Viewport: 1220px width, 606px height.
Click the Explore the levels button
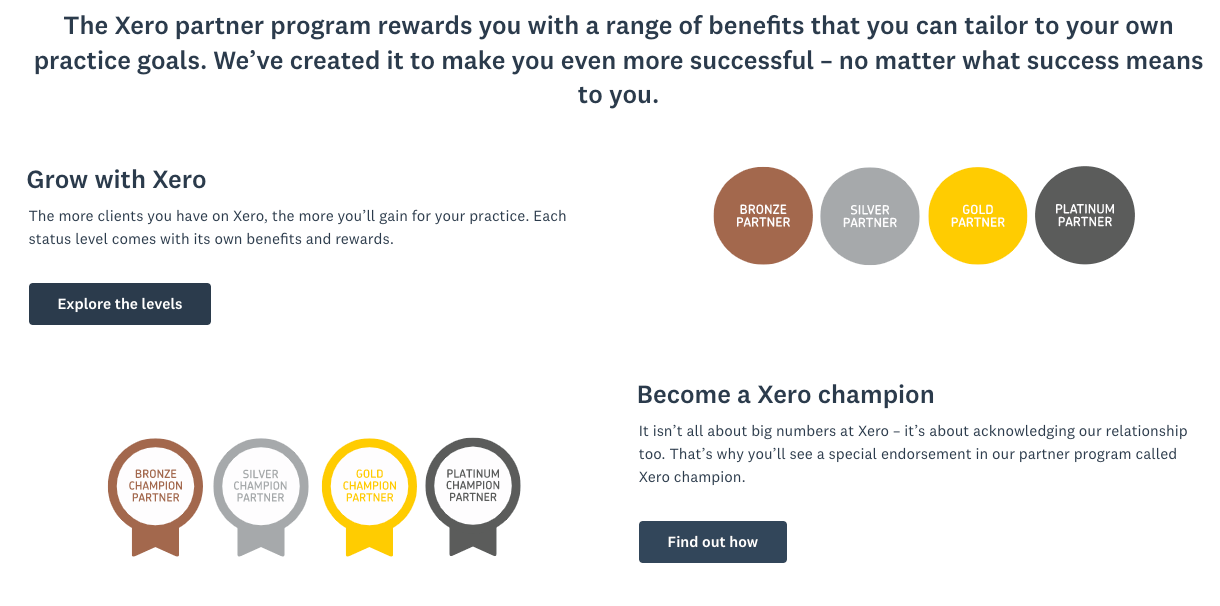point(120,304)
